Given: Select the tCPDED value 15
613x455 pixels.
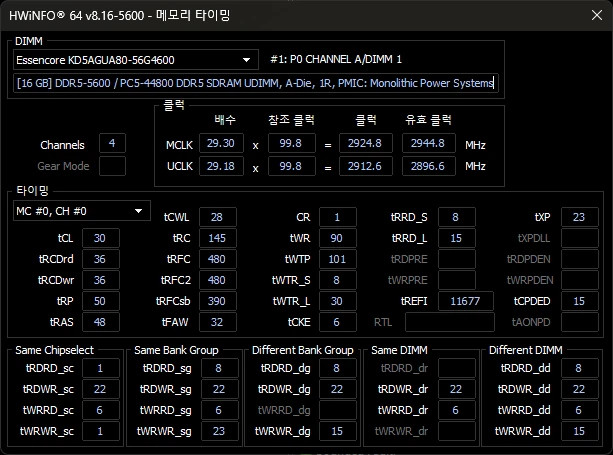Looking at the screenshot, I should (x=580, y=301).
